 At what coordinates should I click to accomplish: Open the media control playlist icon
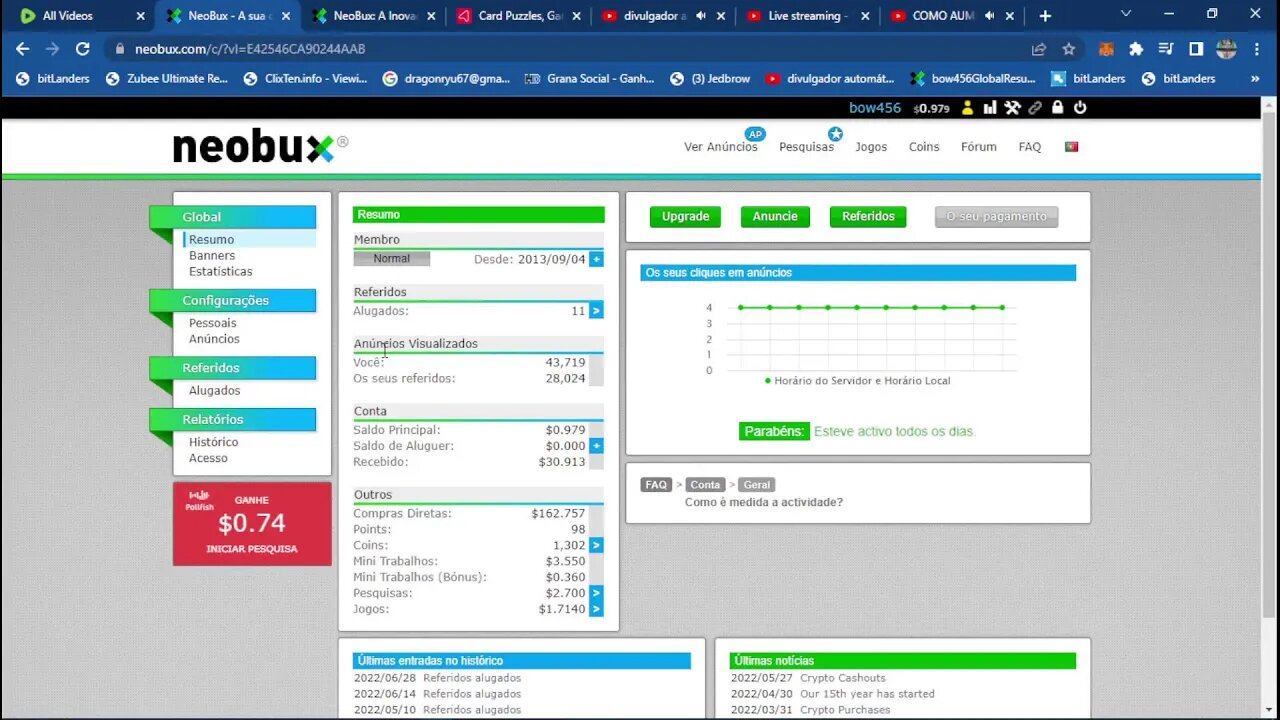(1166, 49)
